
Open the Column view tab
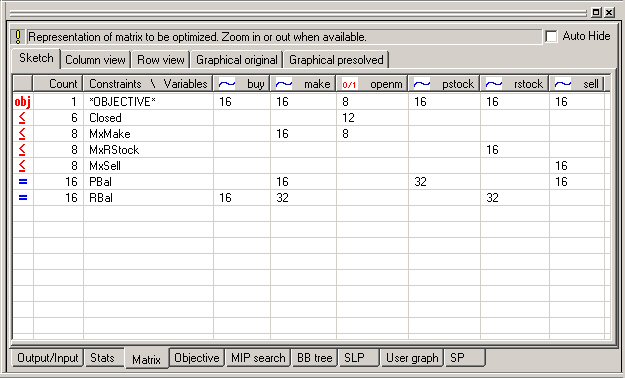tap(95, 60)
